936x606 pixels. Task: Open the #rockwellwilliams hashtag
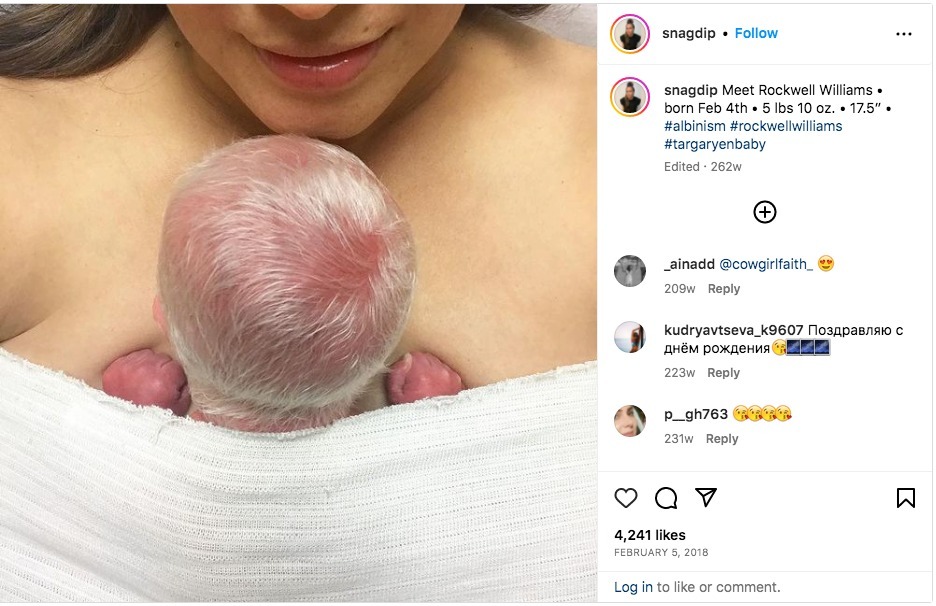[786, 126]
